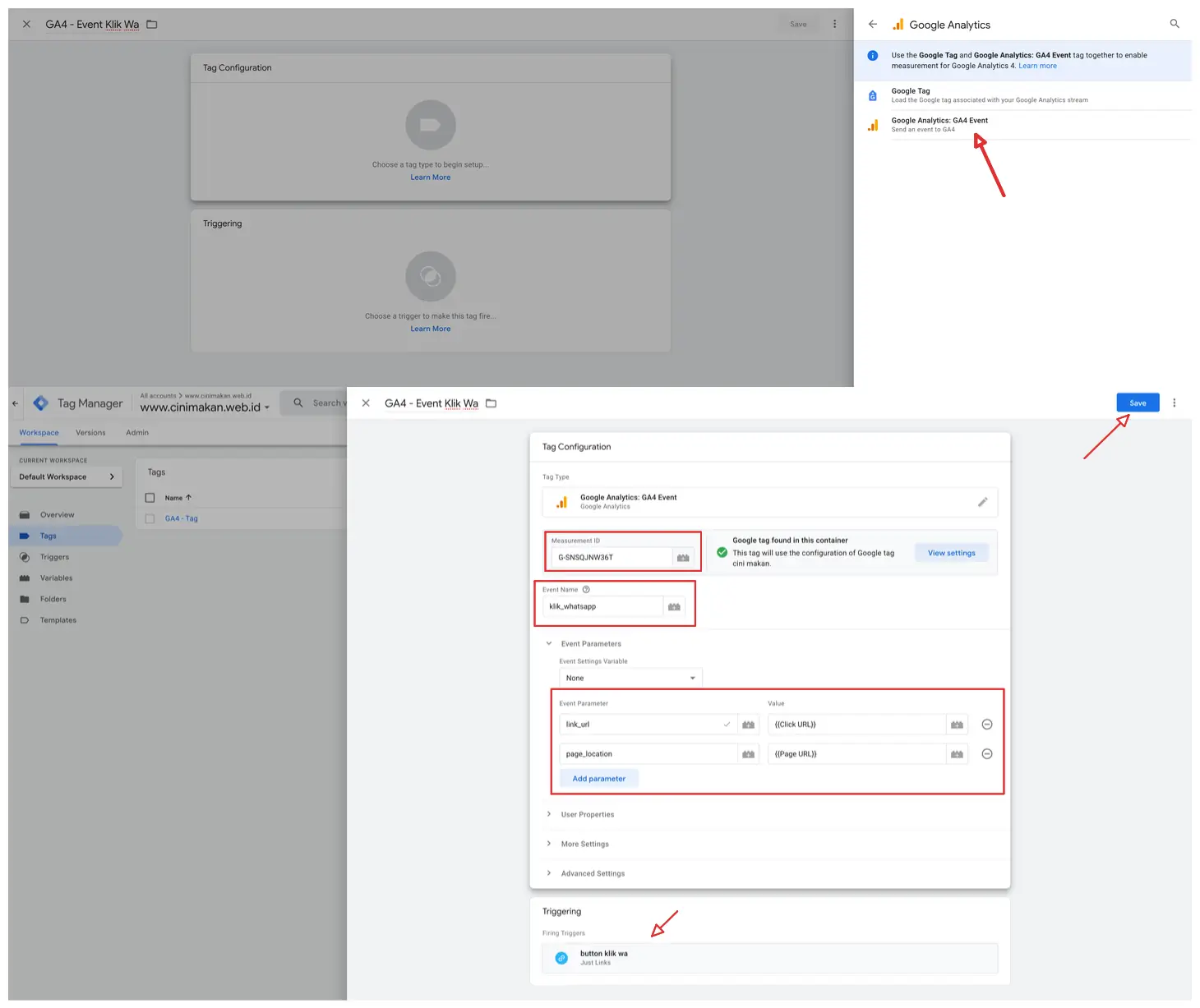Viewport: 1200px width, 1008px height.
Task: Click the {{Click URL}} value field
Action: [856, 725]
